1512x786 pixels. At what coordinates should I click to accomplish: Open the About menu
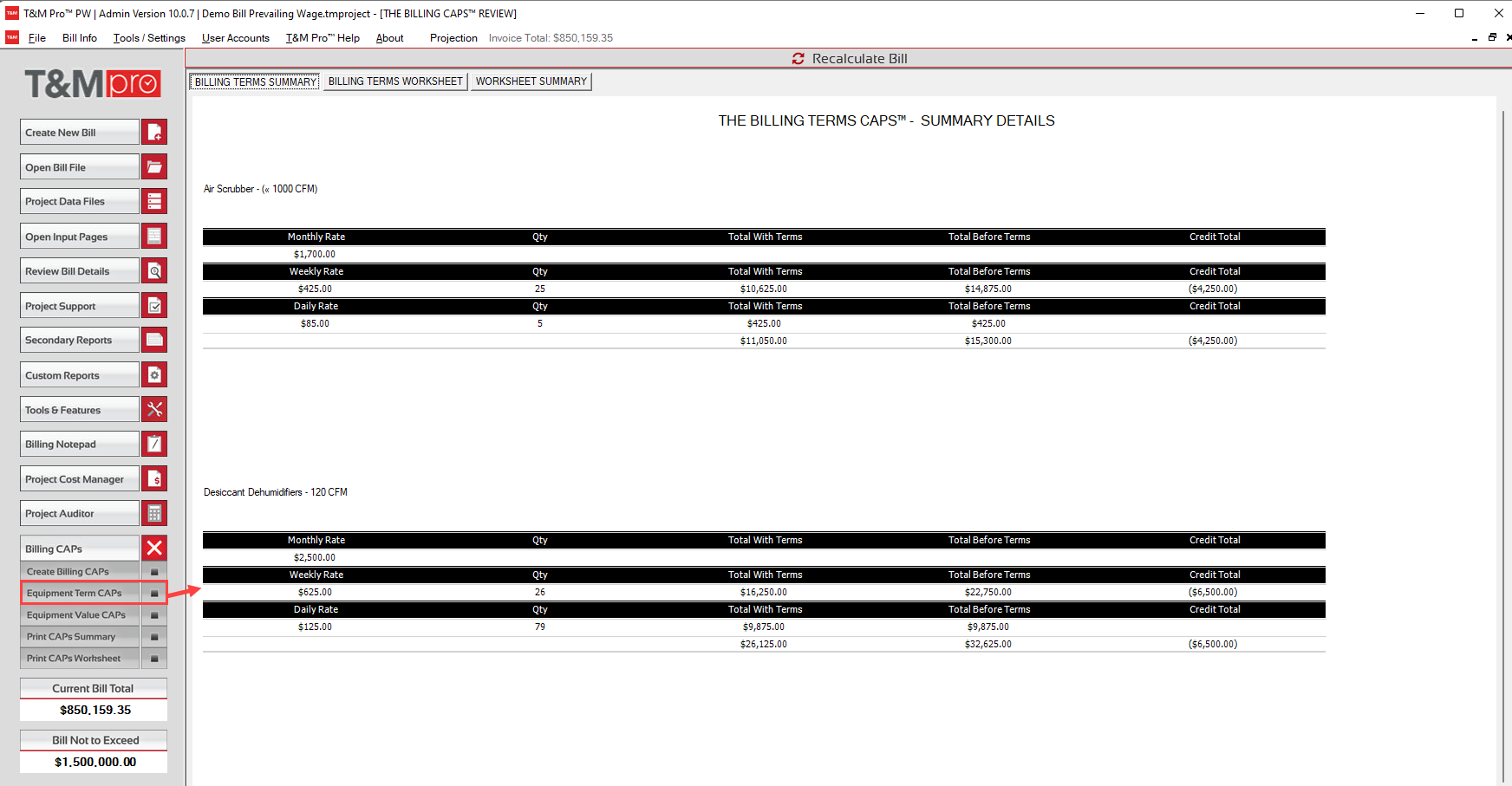tap(390, 38)
